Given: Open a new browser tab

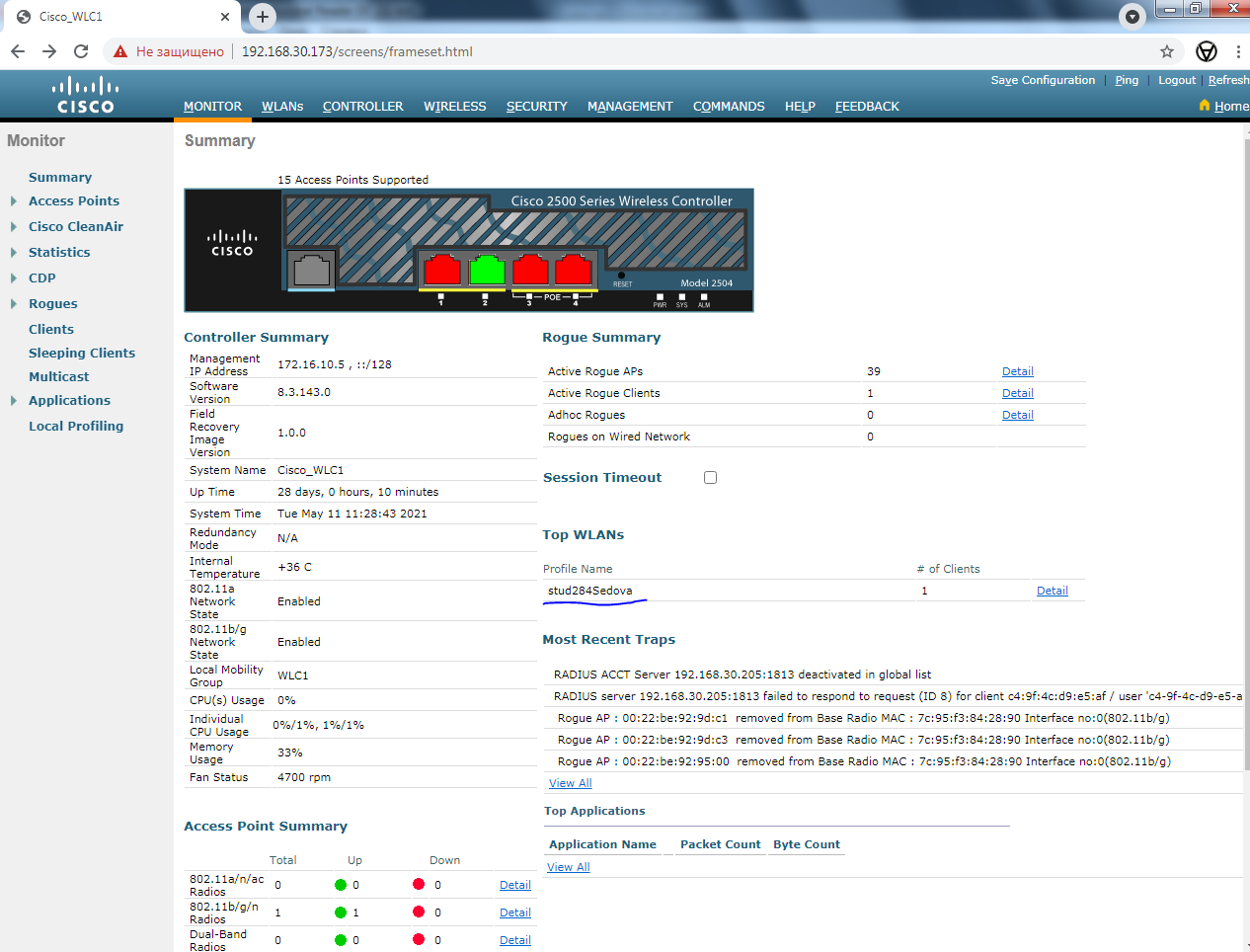Looking at the screenshot, I should point(262,16).
